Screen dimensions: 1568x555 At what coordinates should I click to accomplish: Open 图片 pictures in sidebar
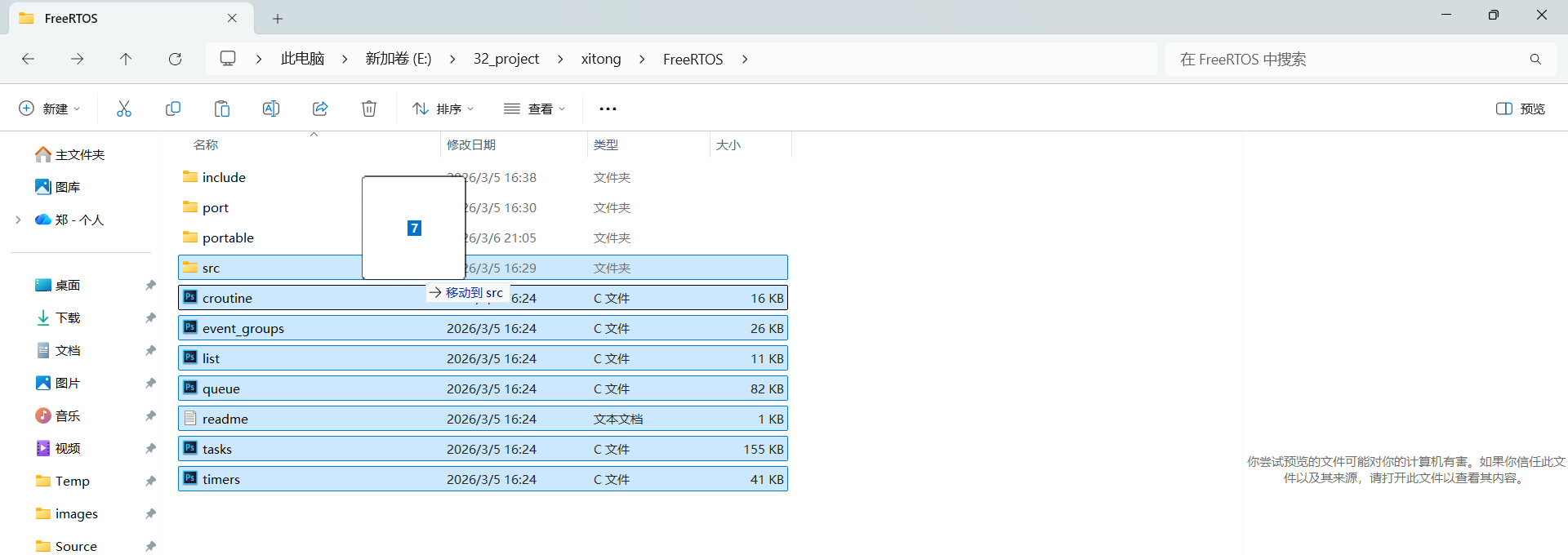point(58,383)
